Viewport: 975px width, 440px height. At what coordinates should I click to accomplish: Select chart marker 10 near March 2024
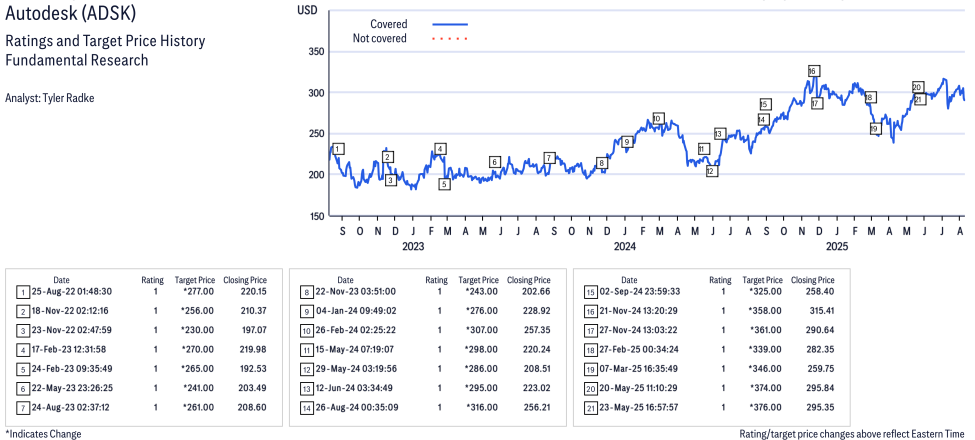[x=658, y=119]
